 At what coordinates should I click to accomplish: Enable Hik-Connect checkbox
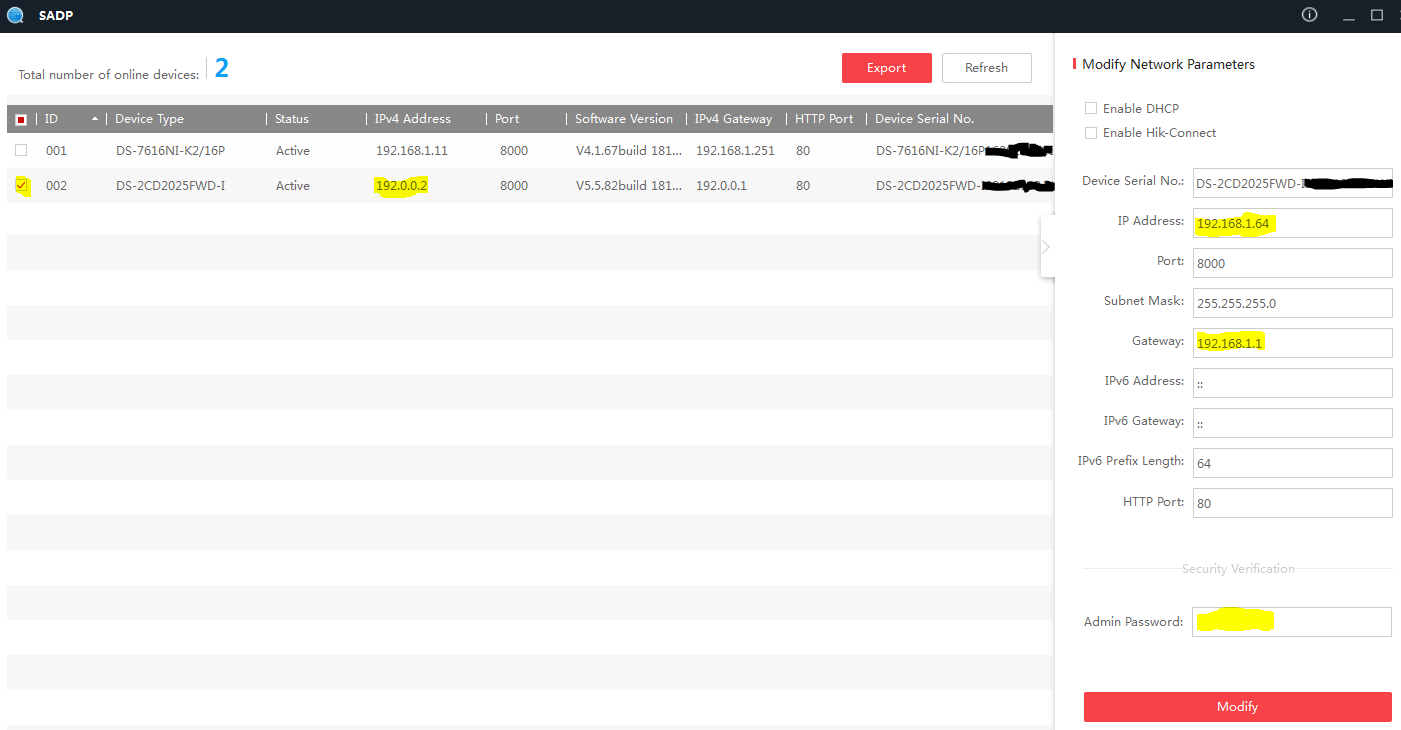[1091, 132]
